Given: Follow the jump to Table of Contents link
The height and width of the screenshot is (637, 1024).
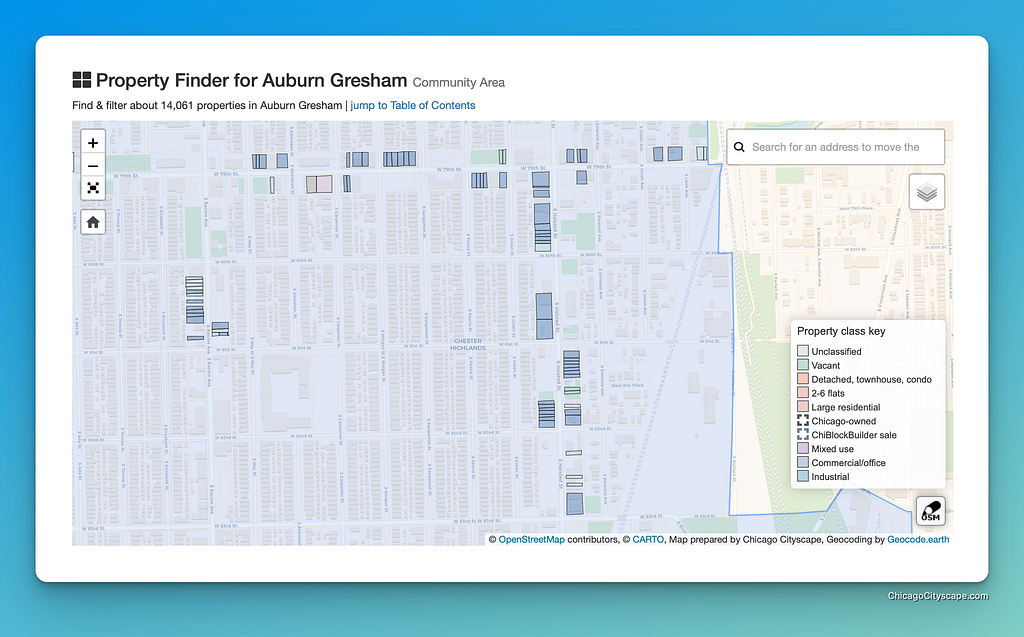Looking at the screenshot, I should [413, 105].
